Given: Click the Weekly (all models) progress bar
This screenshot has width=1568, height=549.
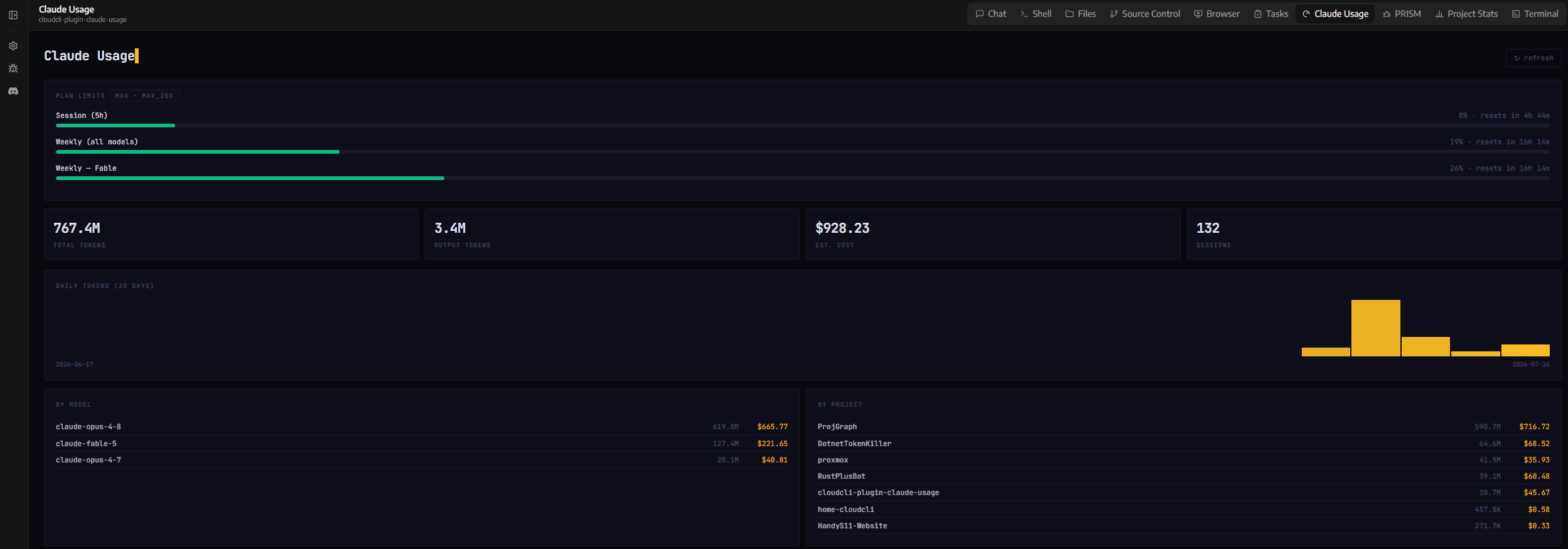Looking at the screenshot, I should click(x=802, y=152).
